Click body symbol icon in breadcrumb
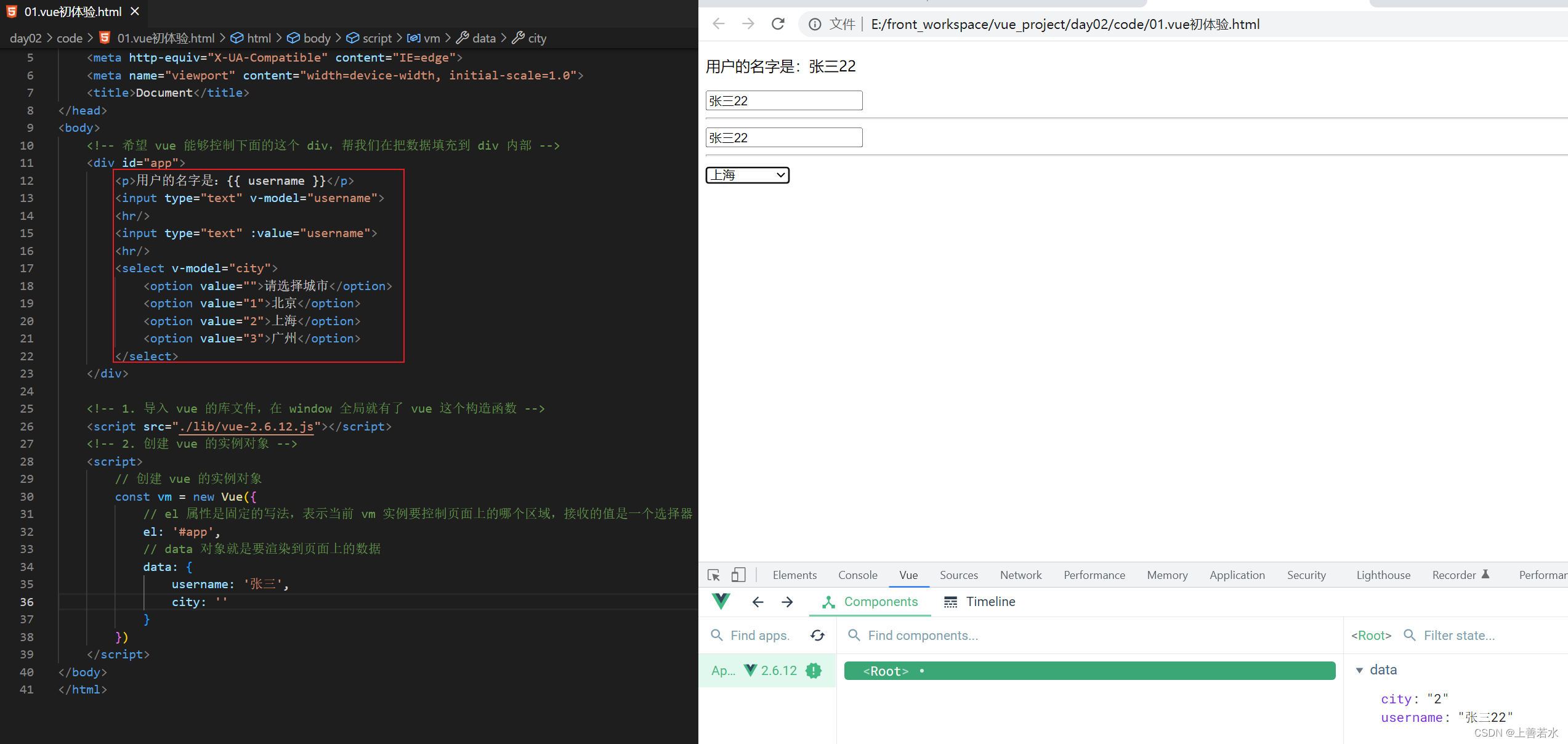The image size is (1568, 744). pyautogui.click(x=294, y=38)
